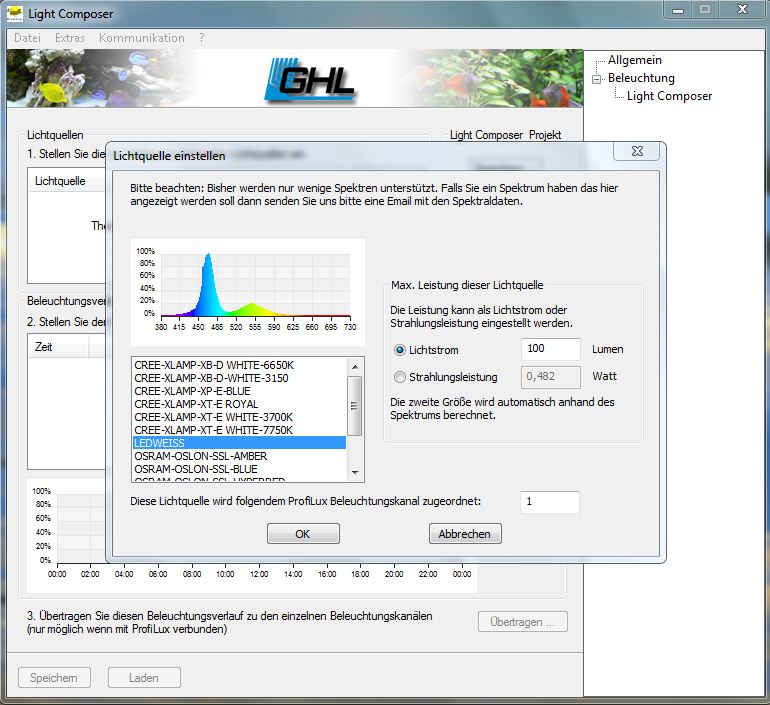The width and height of the screenshot is (770, 705).
Task: Collapse the Beleuchtung tree node
Action: coord(597,78)
